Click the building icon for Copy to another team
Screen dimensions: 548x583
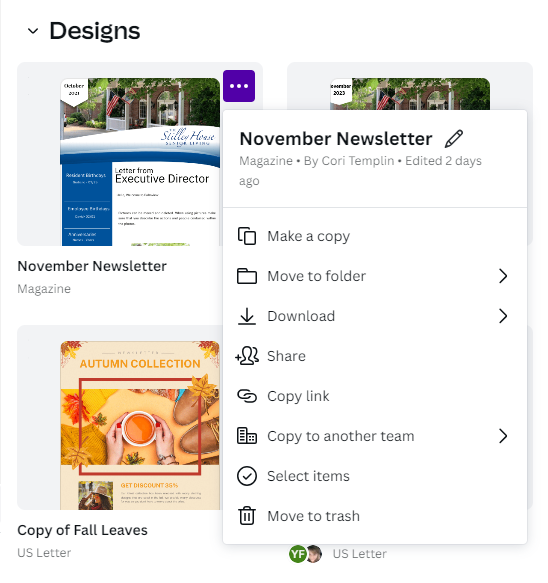point(247,436)
